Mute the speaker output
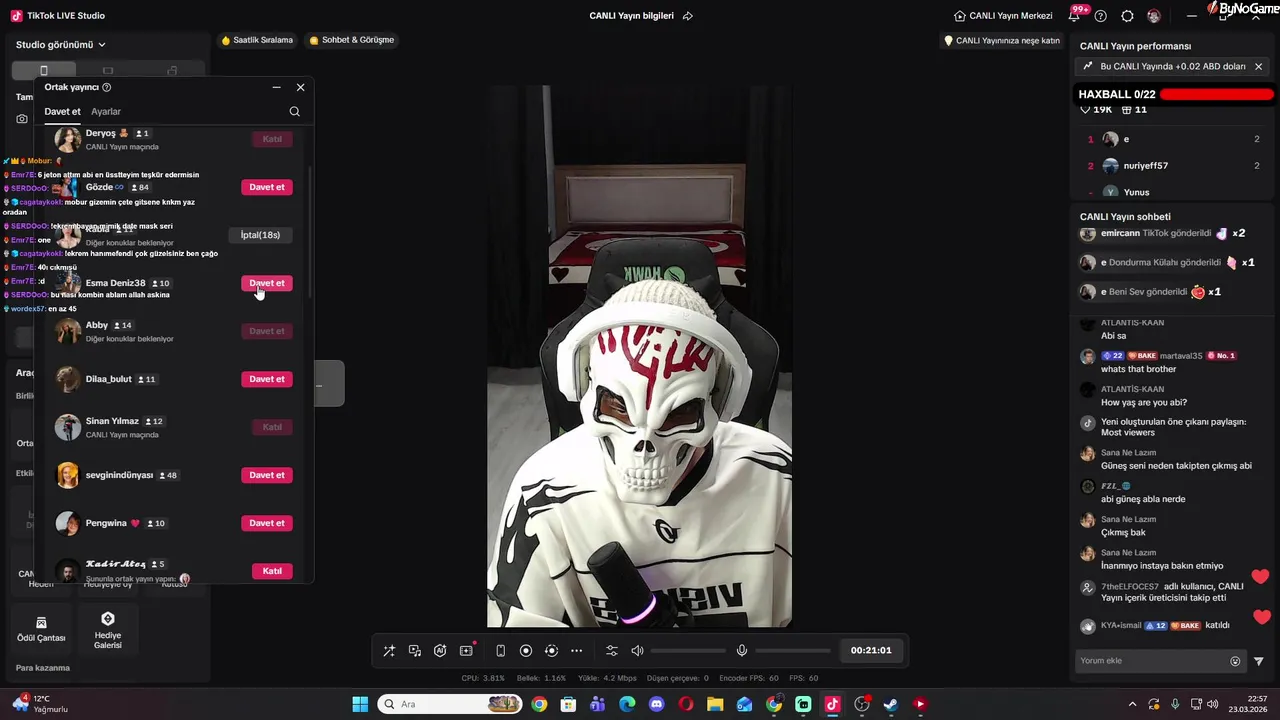 [637, 651]
